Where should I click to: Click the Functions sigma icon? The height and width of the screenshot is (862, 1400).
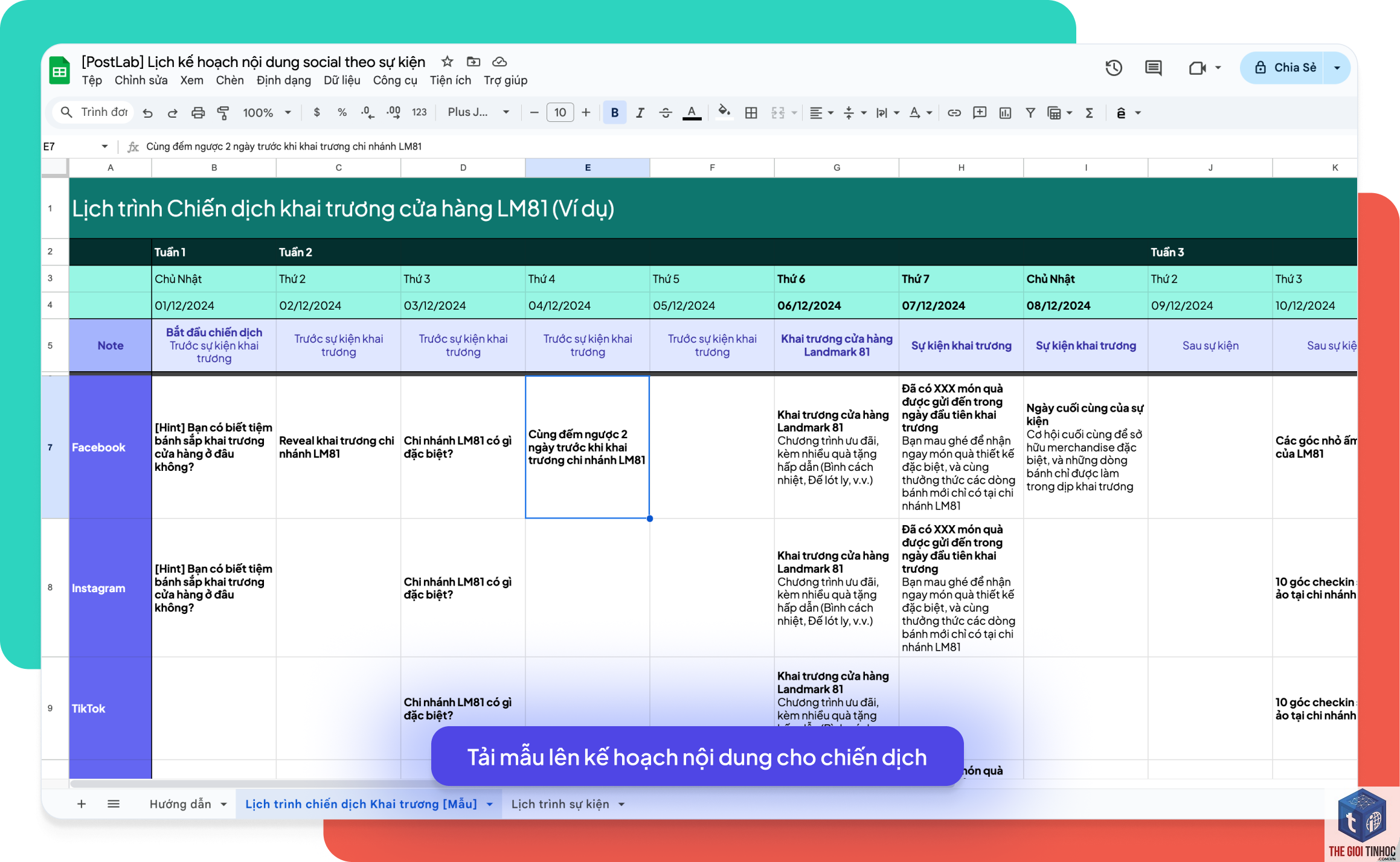[x=1089, y=113]
